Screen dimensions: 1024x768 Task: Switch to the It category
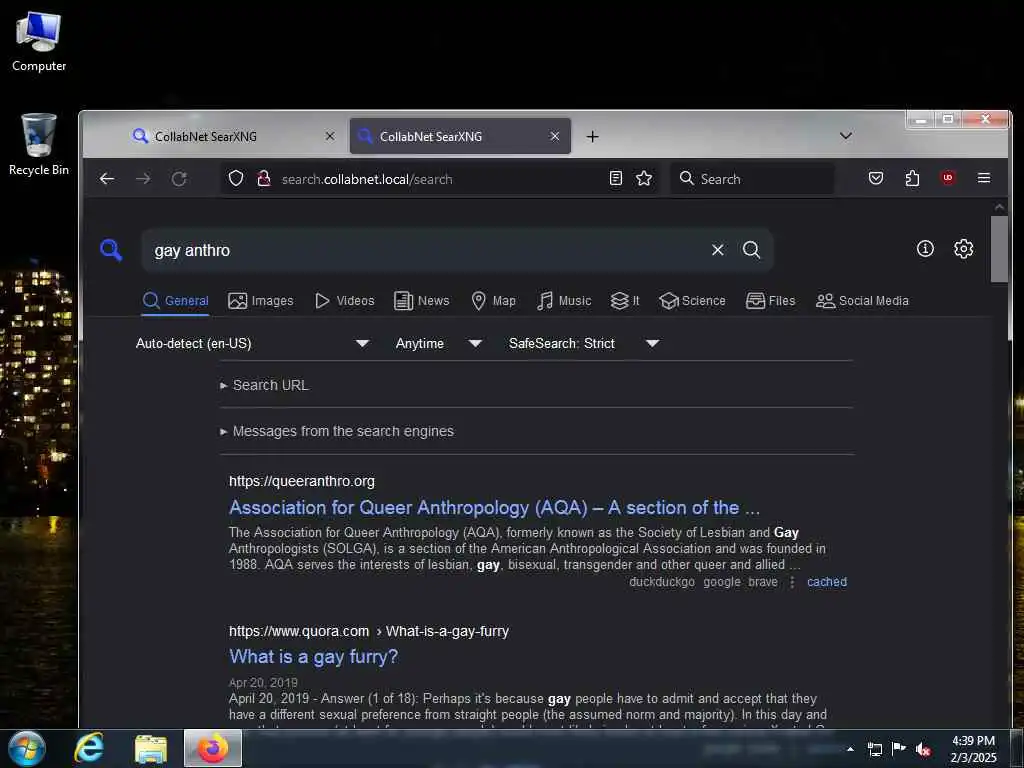click(625, 300)
